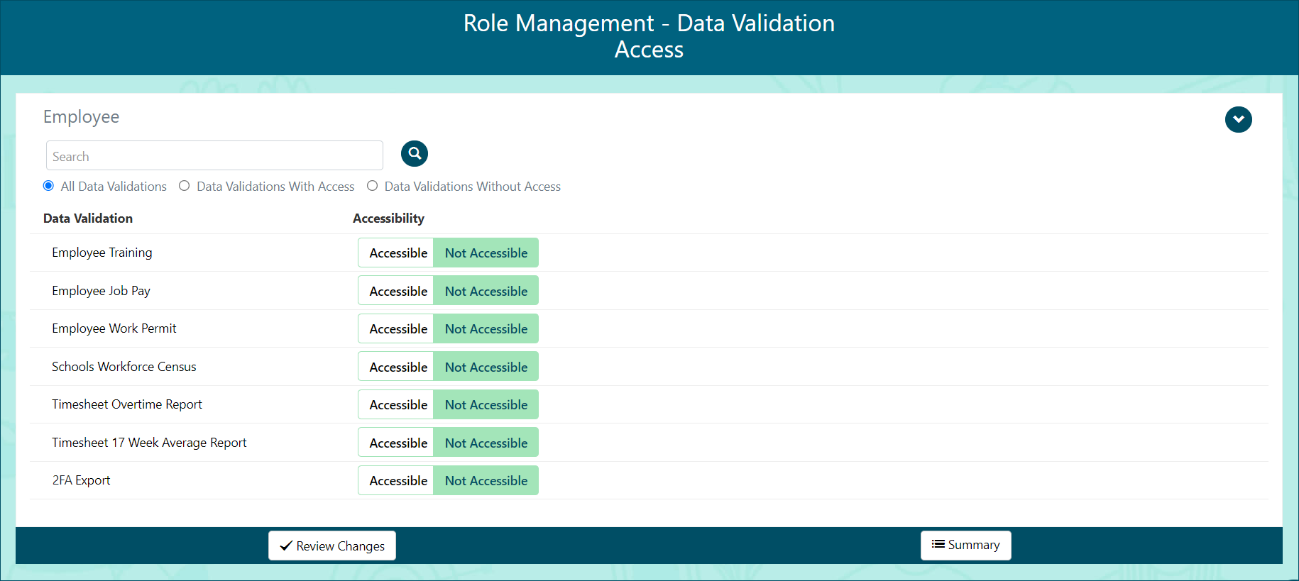Viewport: 1299px width, 581px height.
Task: Set Timesheet Overtime Report to Accessible
Action: (397, 405)
